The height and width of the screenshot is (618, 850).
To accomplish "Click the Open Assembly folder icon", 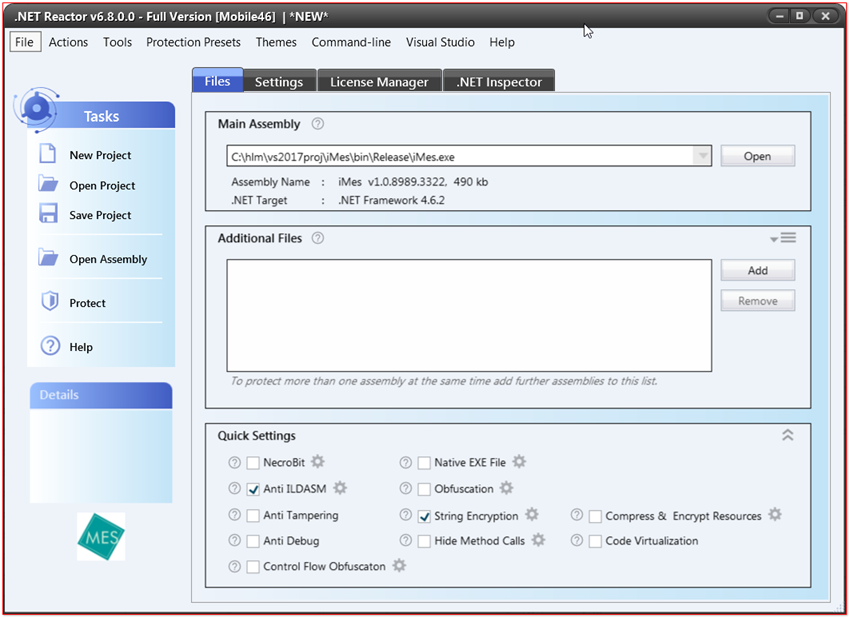I will [x=48, y=258].
